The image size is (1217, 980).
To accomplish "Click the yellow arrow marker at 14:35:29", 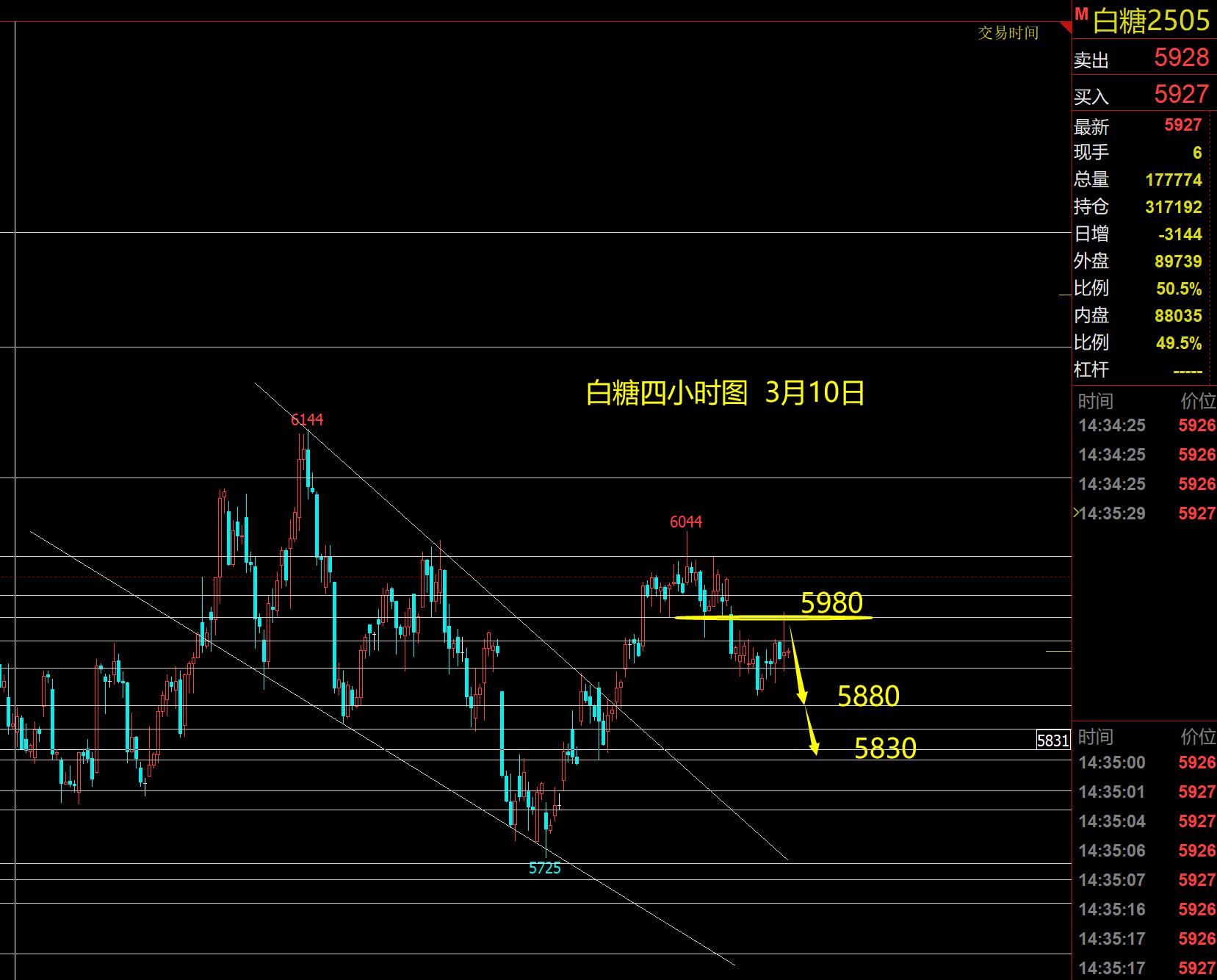I will pyautogui.click(x=1077, y=513).
